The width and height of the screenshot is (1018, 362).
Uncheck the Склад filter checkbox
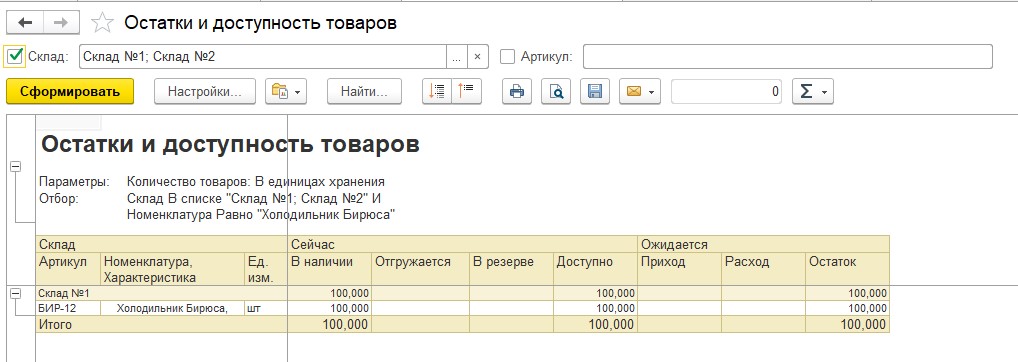[15, 56]
